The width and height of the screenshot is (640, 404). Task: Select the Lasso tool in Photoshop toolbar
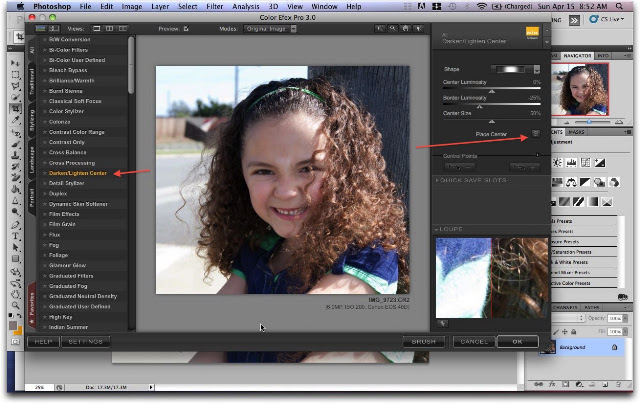click(x=16, y=86)
